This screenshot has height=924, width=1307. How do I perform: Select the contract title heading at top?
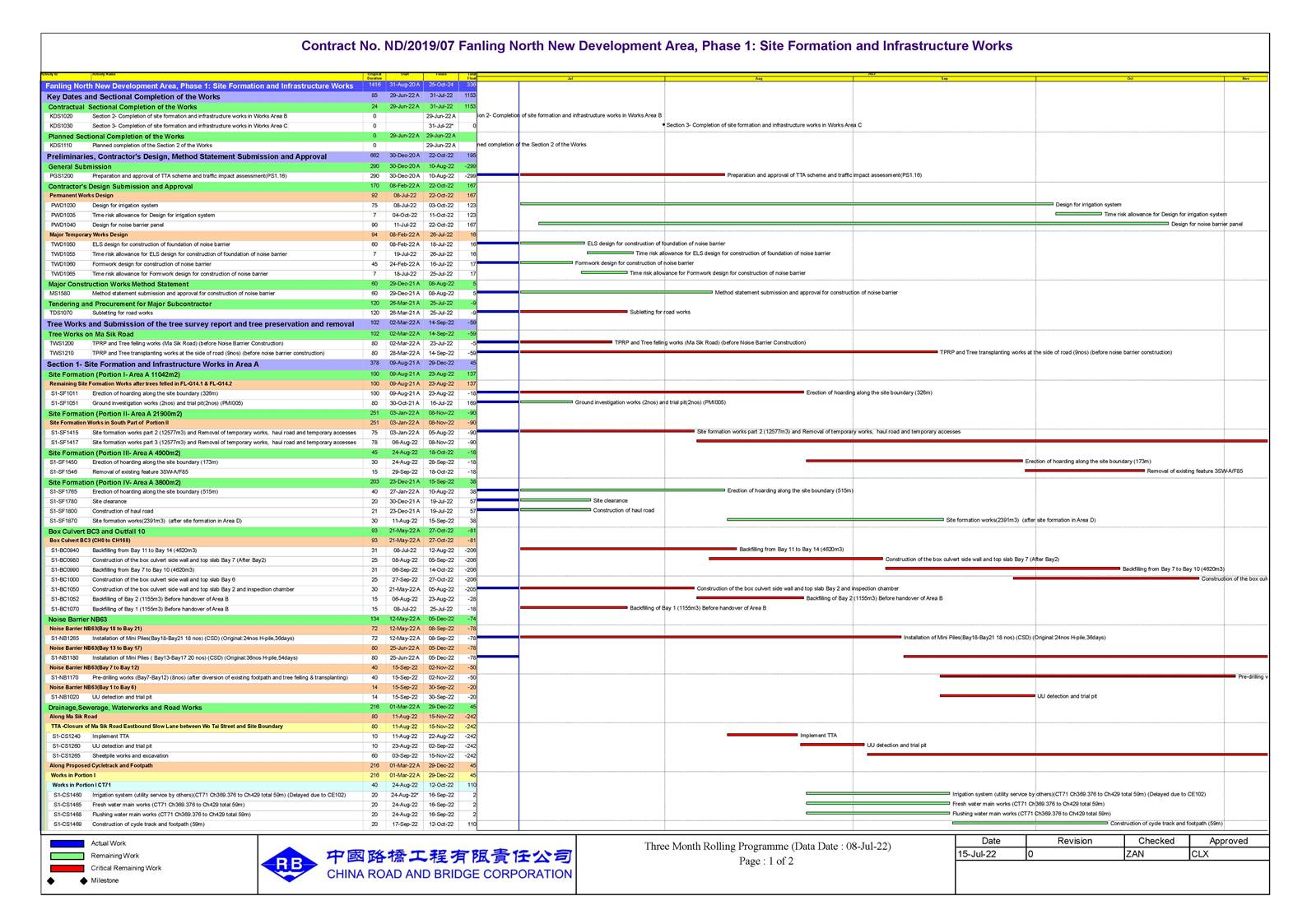pyautogui.click(x=656, y=46)
